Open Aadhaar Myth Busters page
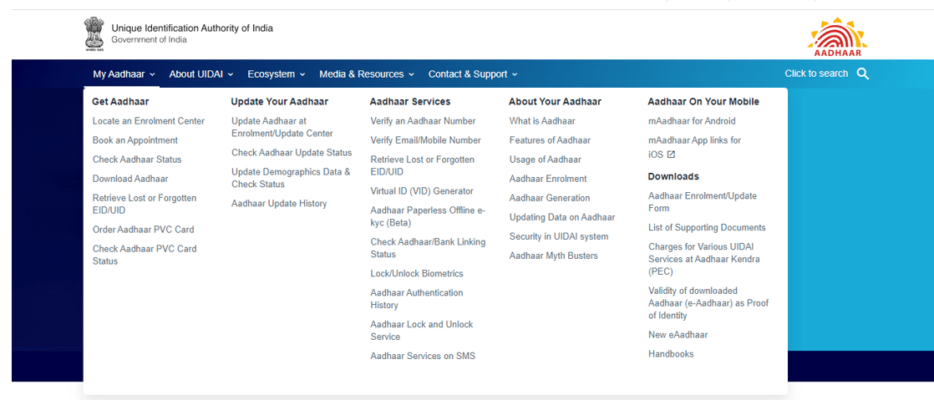The image size is (934, 400). click(x=553, y=256)
